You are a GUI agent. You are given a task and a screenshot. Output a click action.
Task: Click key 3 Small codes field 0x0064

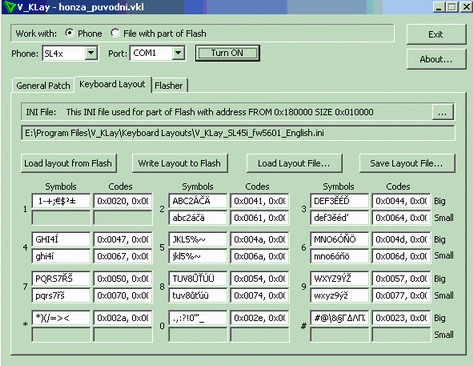tap(401, 218)
